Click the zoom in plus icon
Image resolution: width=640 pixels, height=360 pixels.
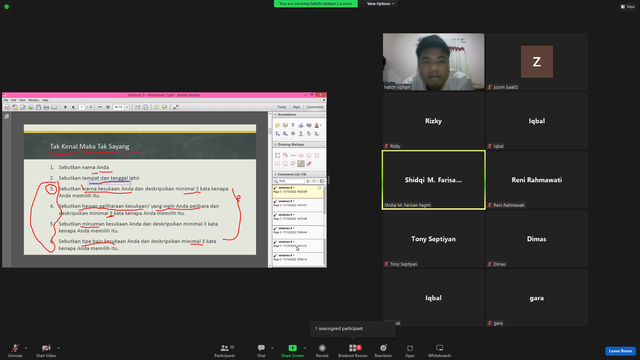click(x=108, y=107)
